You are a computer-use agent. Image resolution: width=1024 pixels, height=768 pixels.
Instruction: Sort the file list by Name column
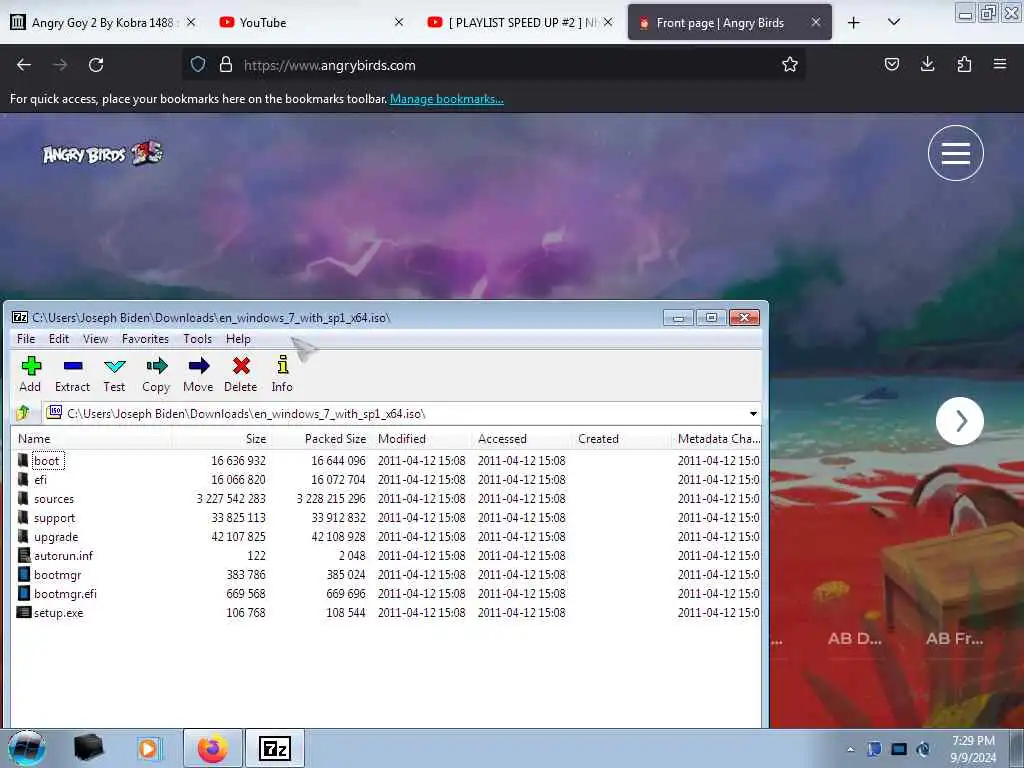click(91, 439)
